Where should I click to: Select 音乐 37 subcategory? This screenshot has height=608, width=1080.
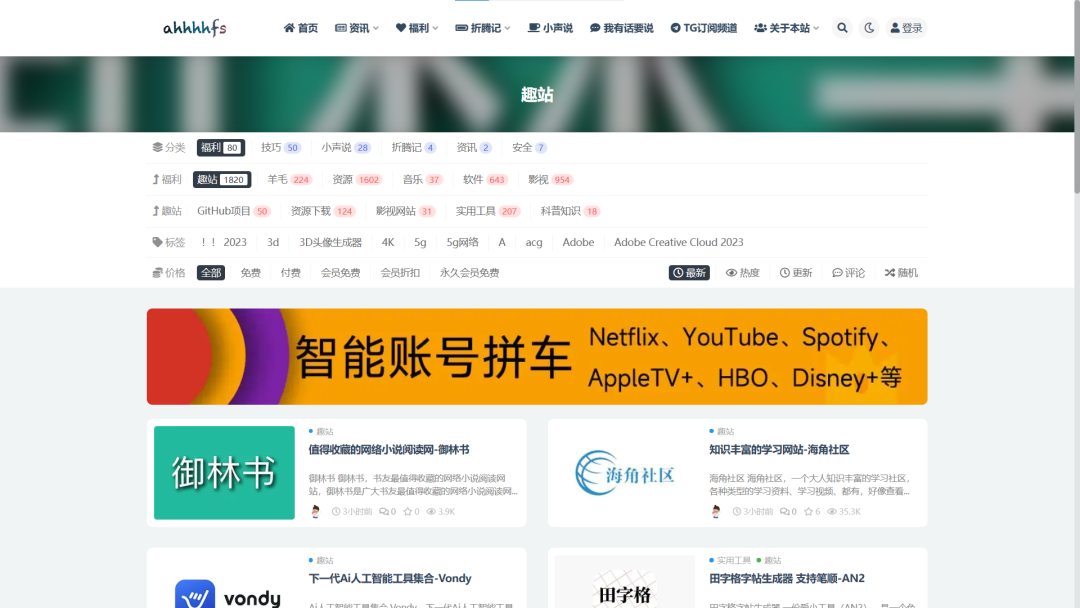(x=422, y=180)
